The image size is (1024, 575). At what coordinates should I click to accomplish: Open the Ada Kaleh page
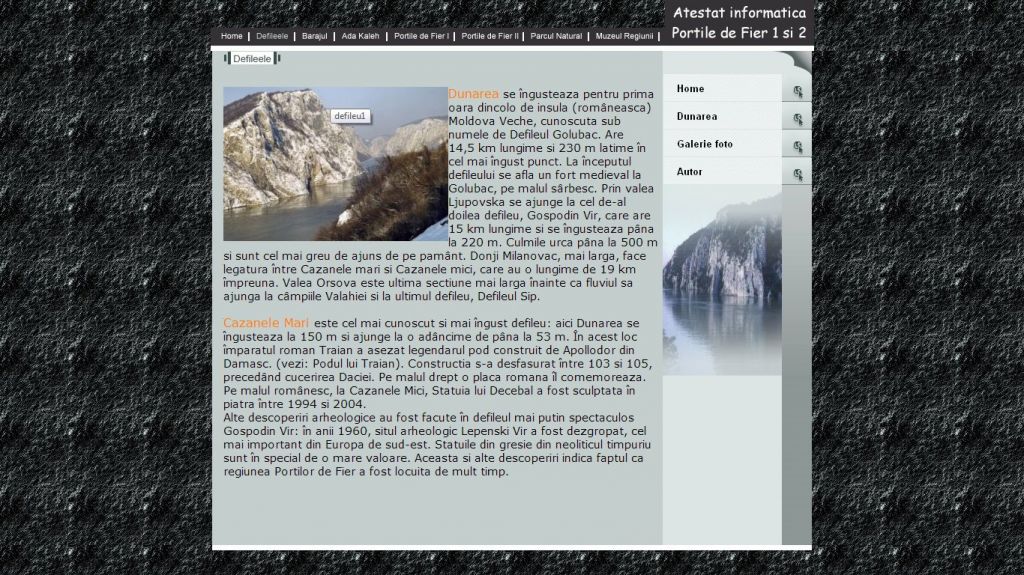click(360, 36)
